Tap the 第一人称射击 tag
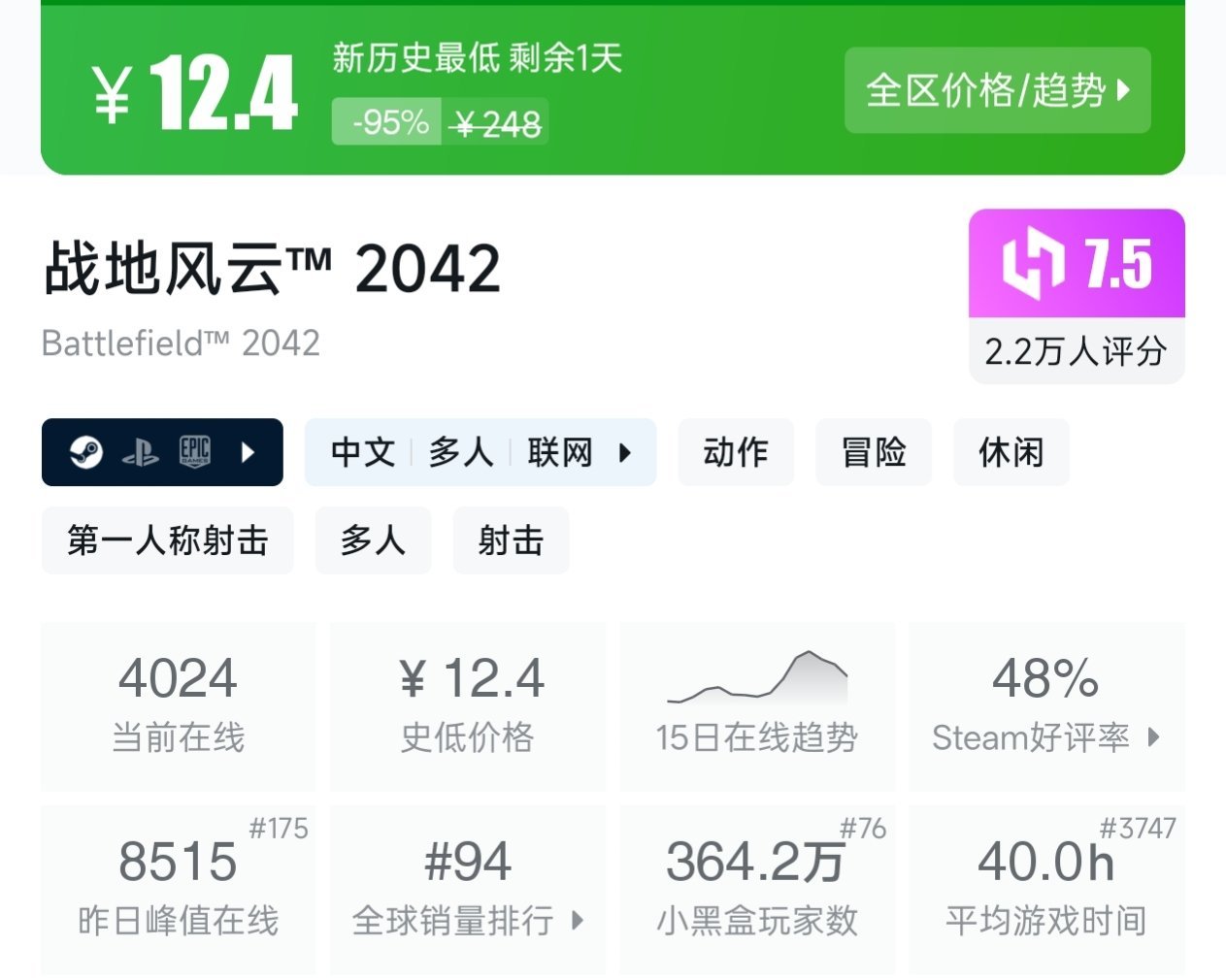The image size is (1226, 980). 167,540
